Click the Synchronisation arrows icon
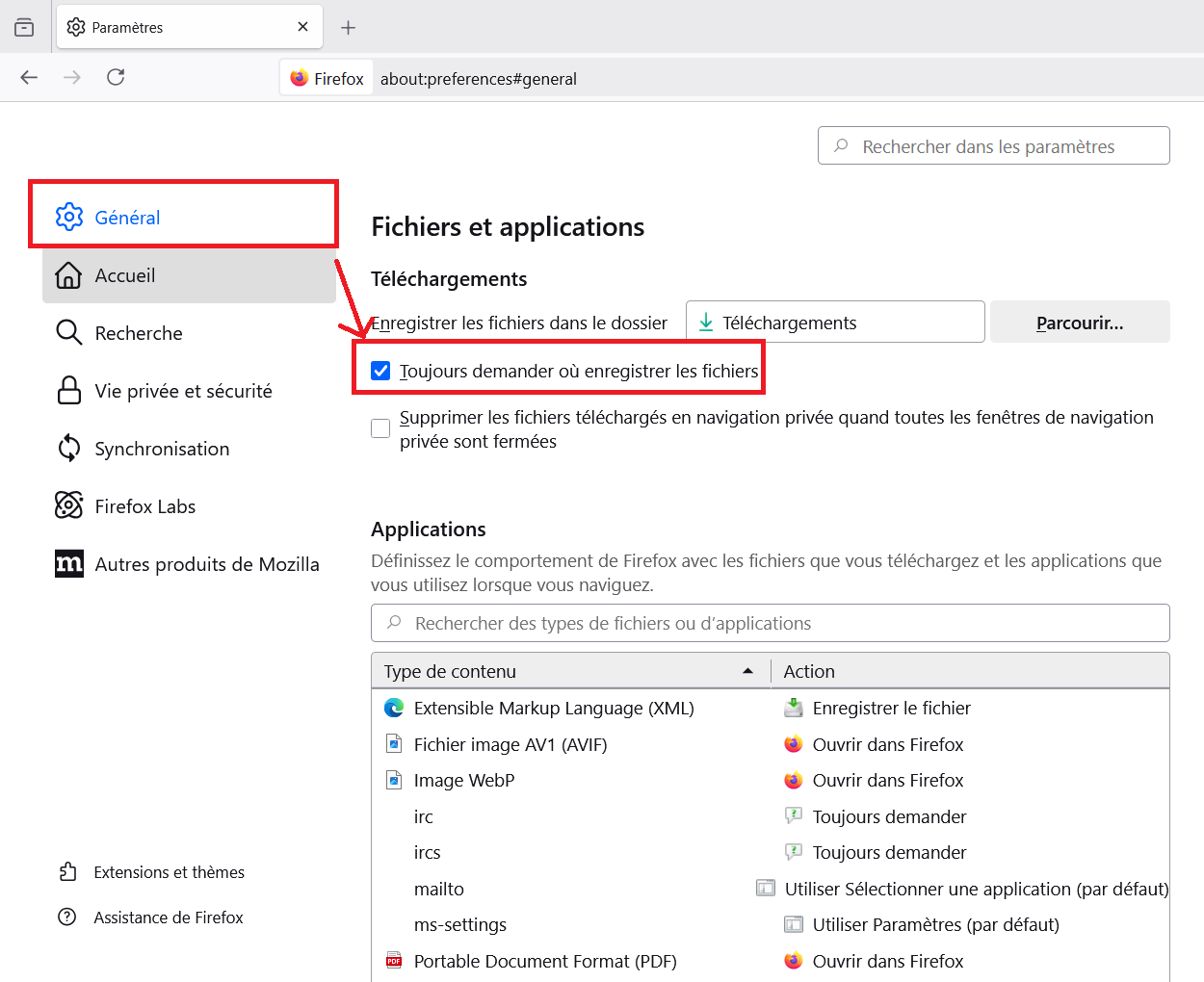Image resolution: width=1204 pixels, height=982 pixels. point(69,448)
